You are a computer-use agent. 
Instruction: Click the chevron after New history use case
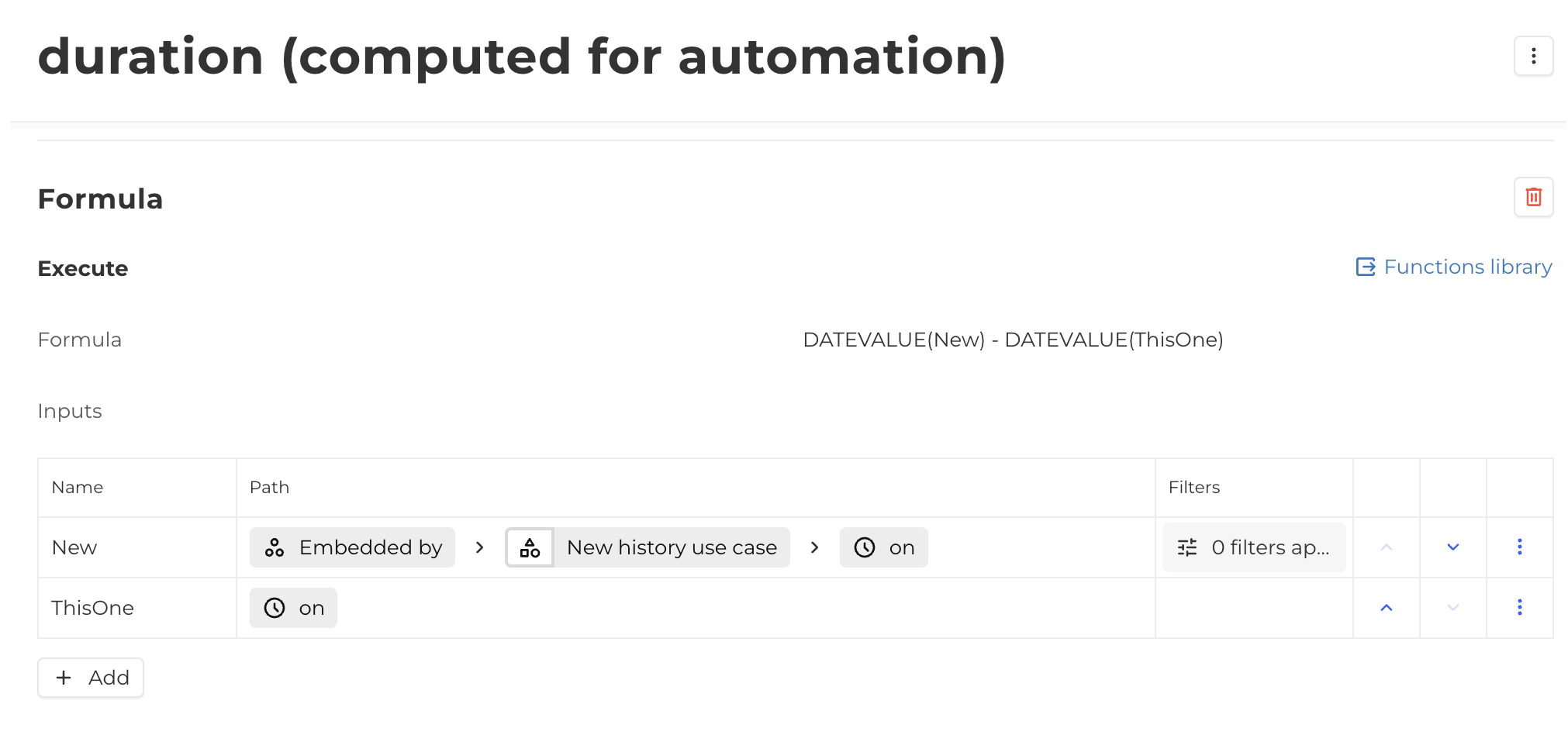coord(814,547)
